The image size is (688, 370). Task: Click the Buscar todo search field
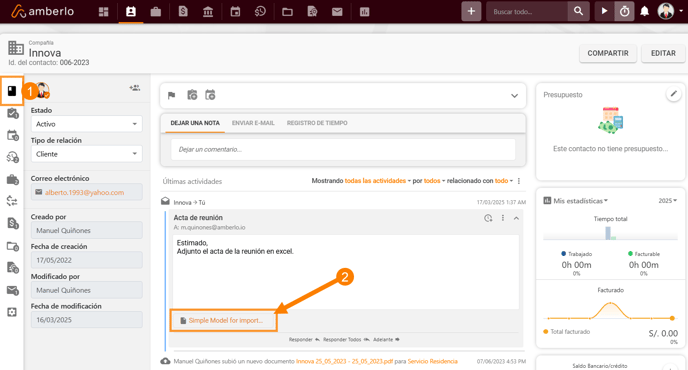tap(527, 11)
